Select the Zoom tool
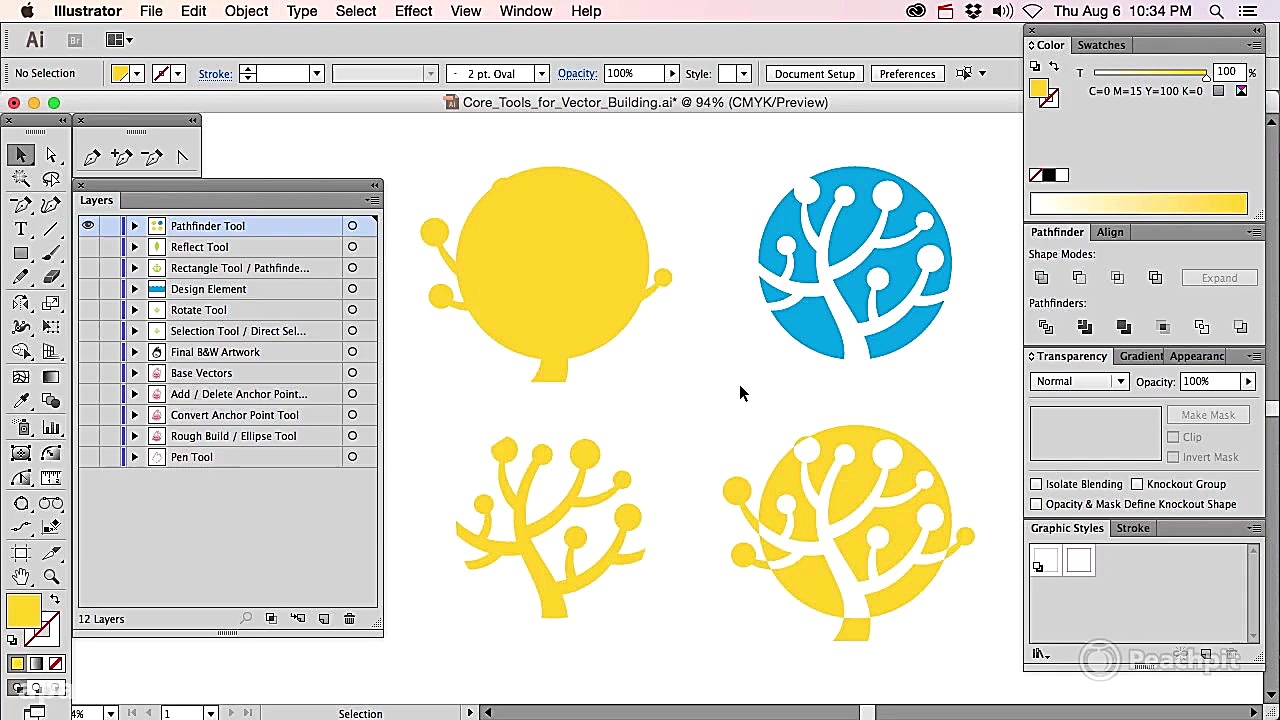 [x=51, y=577]
